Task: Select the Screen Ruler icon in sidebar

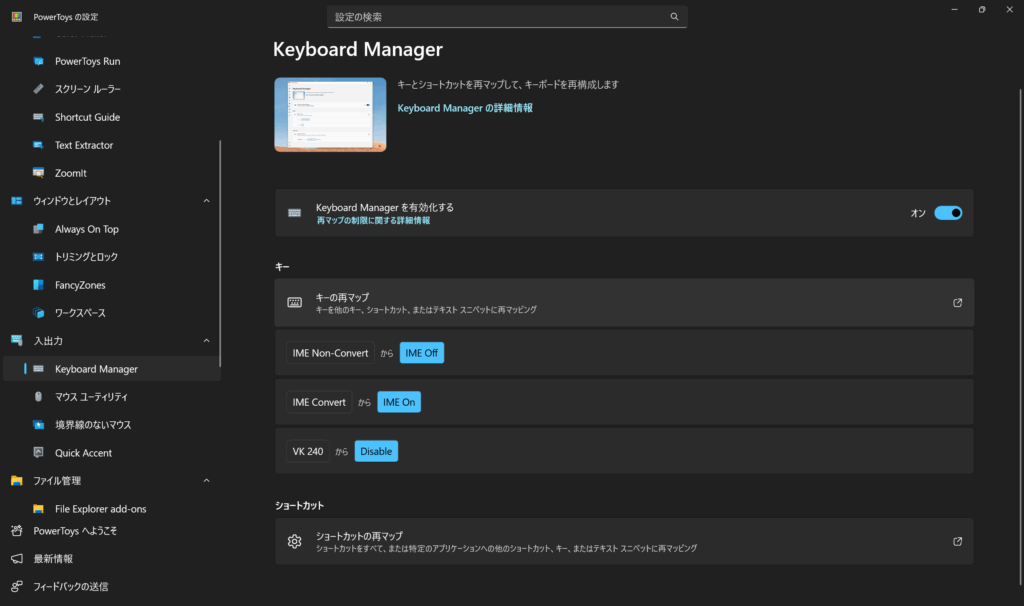Action: [39, 89]
